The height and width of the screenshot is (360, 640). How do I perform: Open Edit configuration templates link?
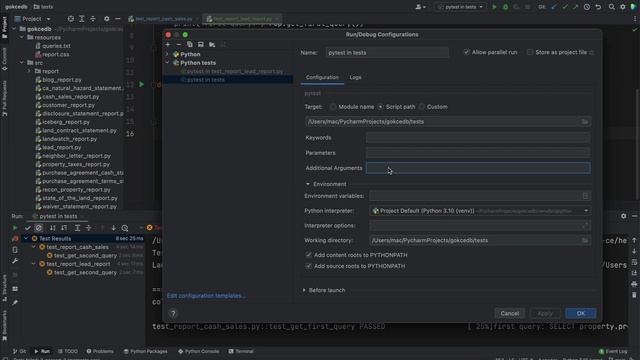pyautogui.click(x=206, y=296)
